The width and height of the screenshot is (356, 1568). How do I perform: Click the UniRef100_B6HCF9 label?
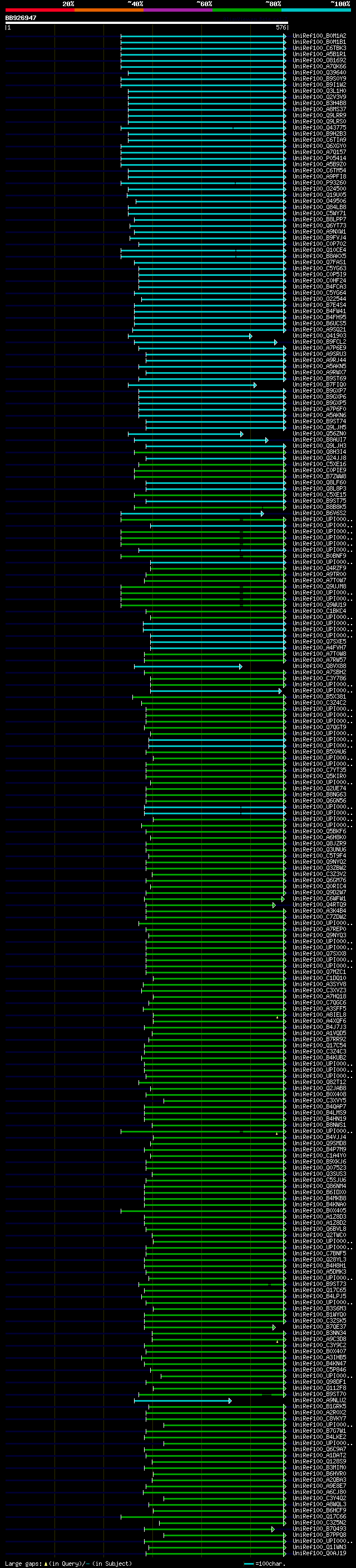(319, 1510)
